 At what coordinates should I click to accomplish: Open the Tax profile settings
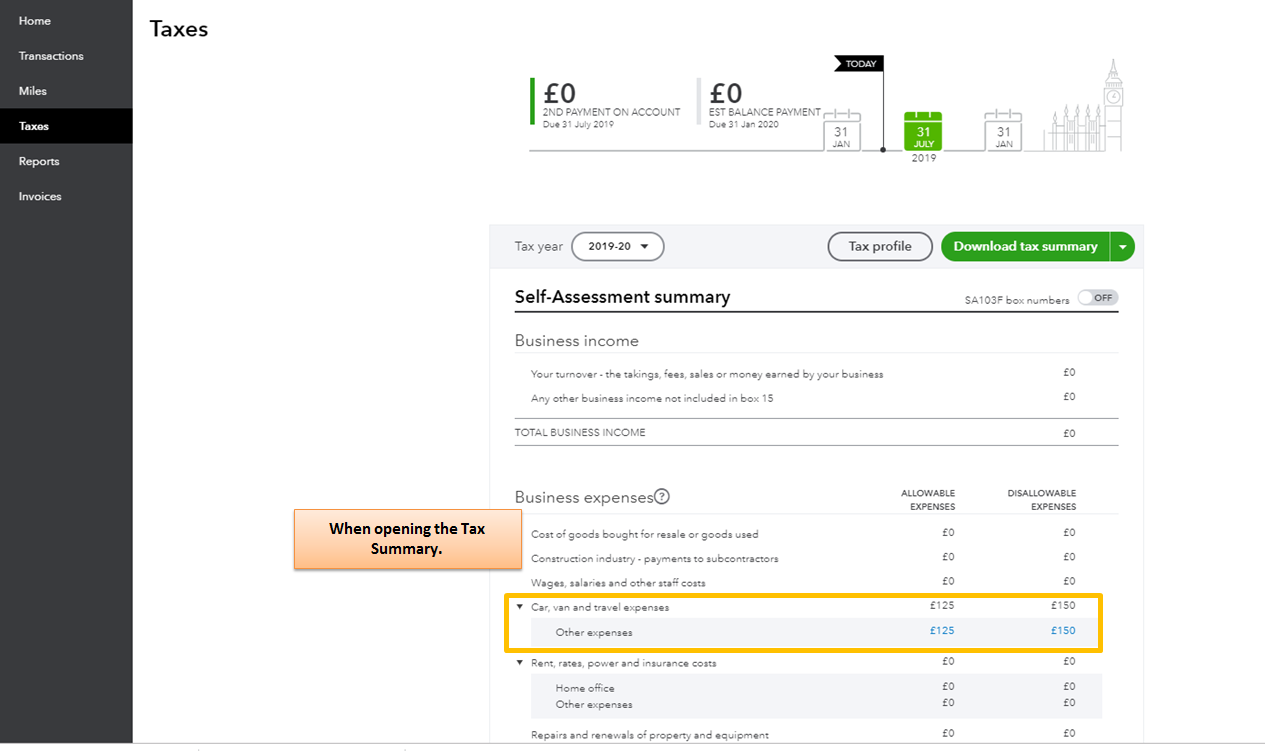tap(879, 246)
